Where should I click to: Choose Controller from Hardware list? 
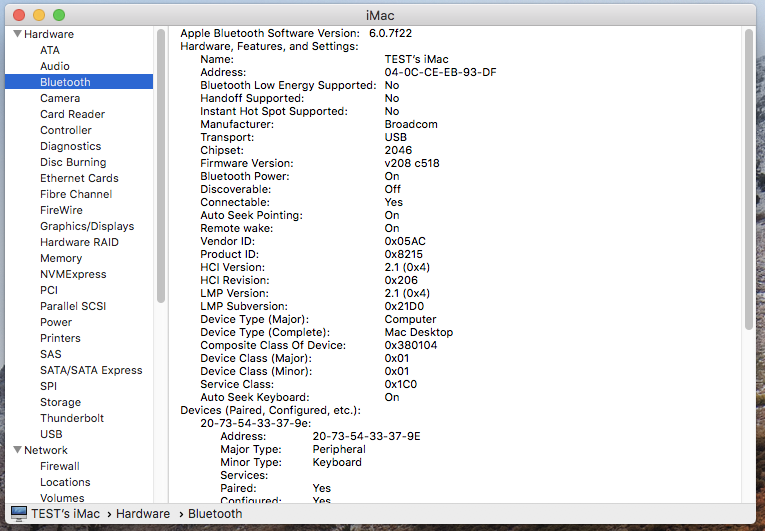pos(66,130)
